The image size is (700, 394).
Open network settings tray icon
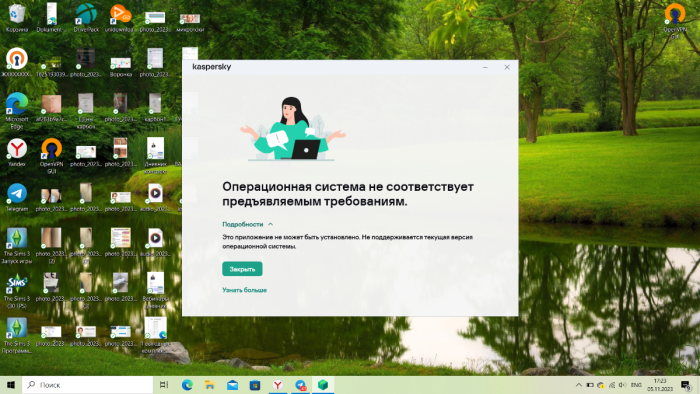click(x=612, y=385)
